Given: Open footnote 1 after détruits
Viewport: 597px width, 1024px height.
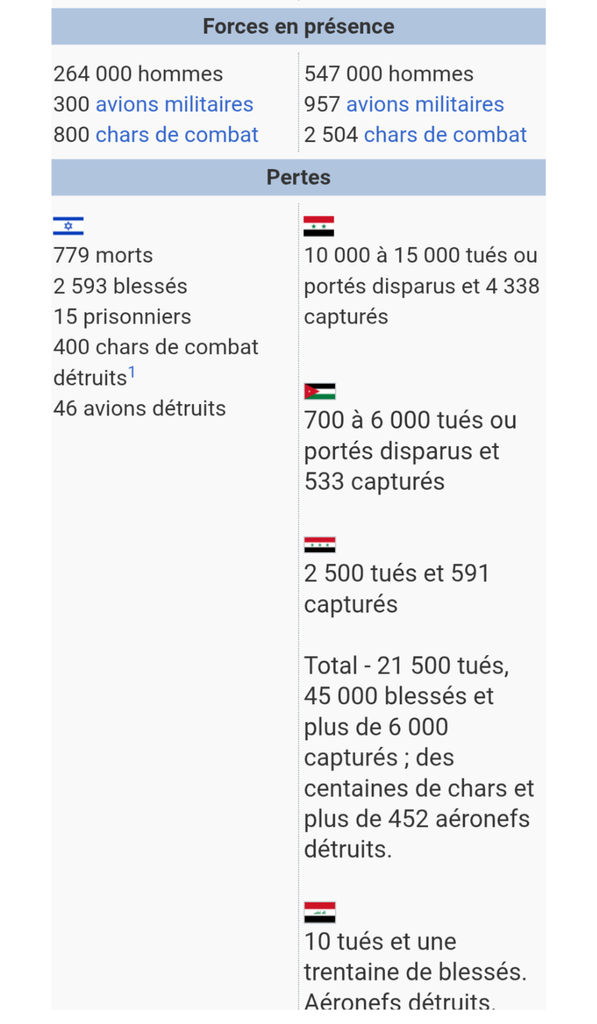Looking at the screenshot, I should [x=132, y=372].
